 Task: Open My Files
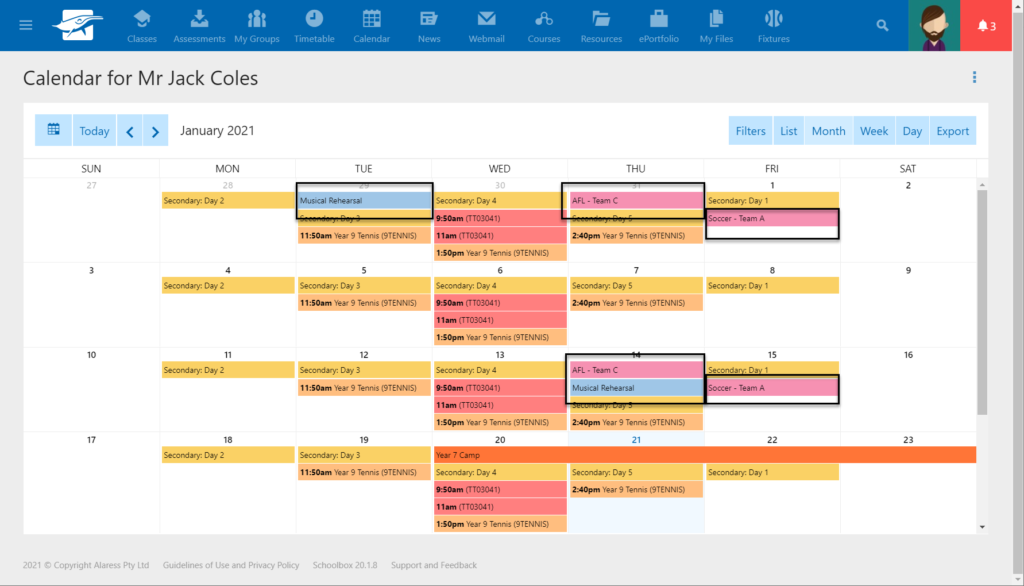coord(715,25)
